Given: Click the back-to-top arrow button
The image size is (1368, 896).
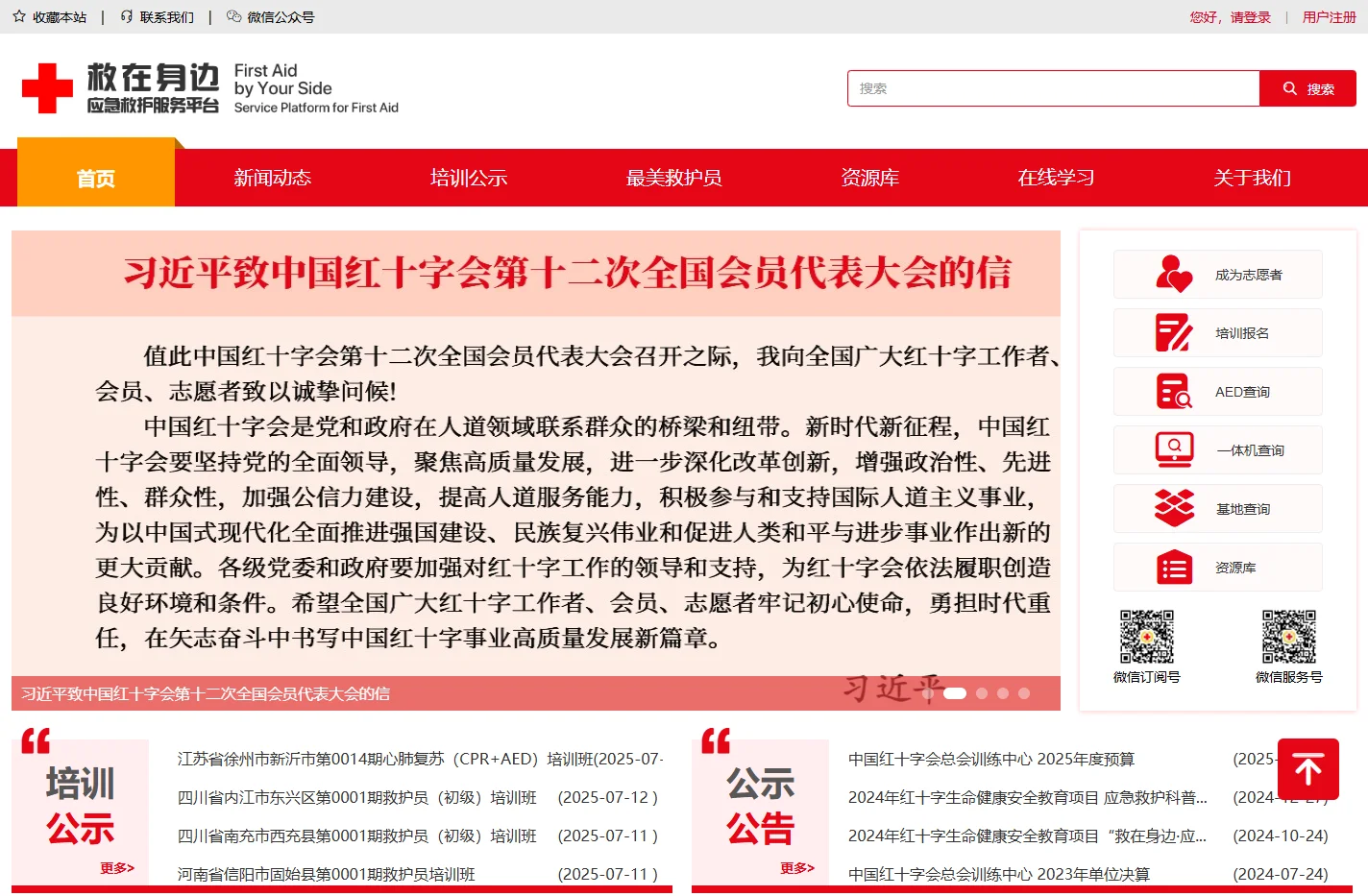Looking at the screenshot, I should [x=1308, y=769].
